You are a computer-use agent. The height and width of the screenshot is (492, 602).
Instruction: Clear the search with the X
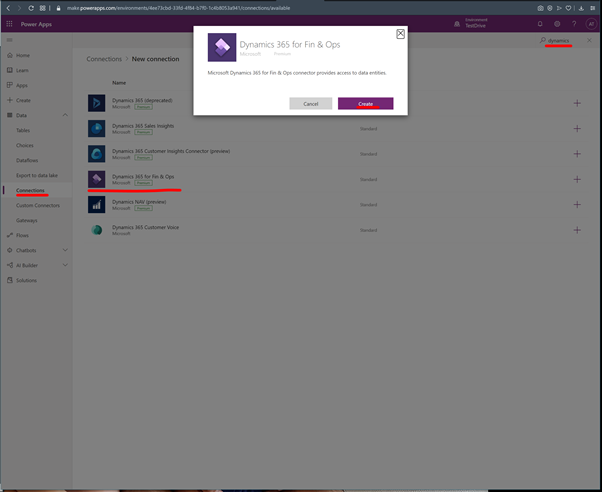click(x=589, y=40)
